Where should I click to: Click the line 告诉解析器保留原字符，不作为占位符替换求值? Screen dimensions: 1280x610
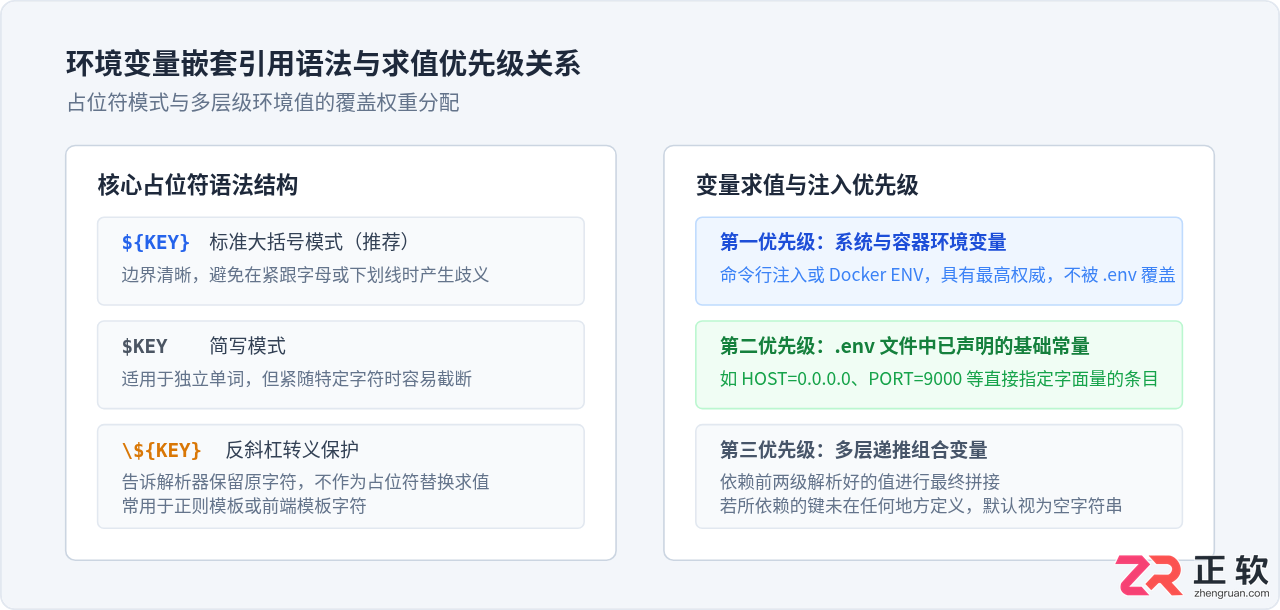[x=306, y=481]
